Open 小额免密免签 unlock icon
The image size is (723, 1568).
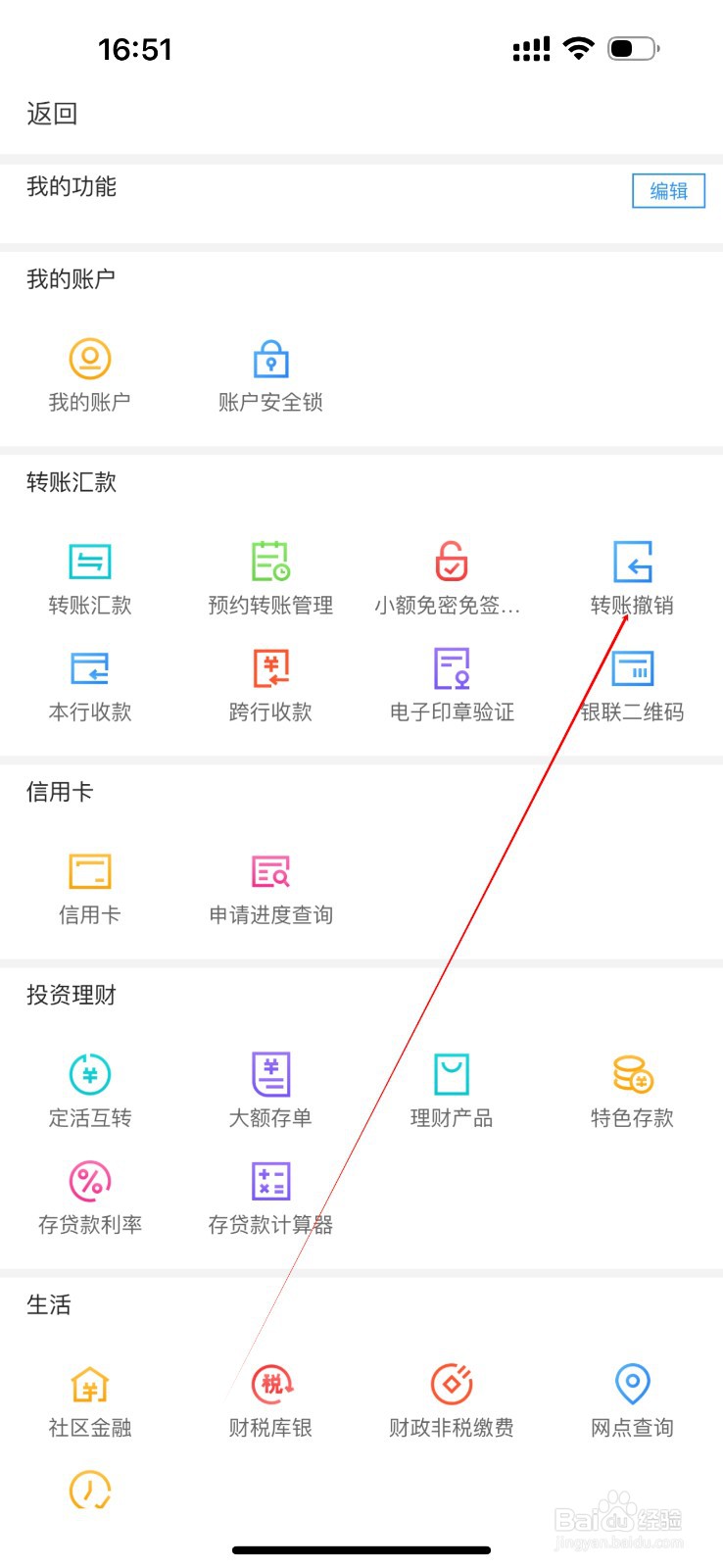452,561
